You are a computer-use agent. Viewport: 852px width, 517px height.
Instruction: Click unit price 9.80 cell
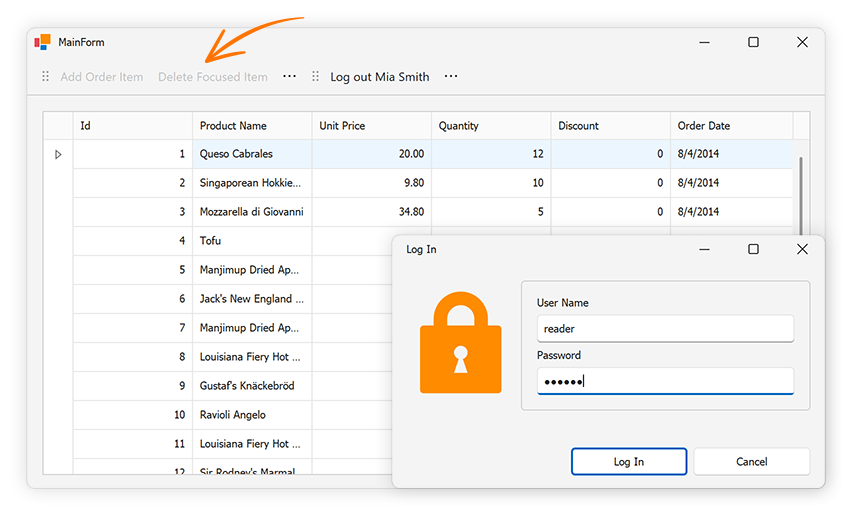point(372,183)
